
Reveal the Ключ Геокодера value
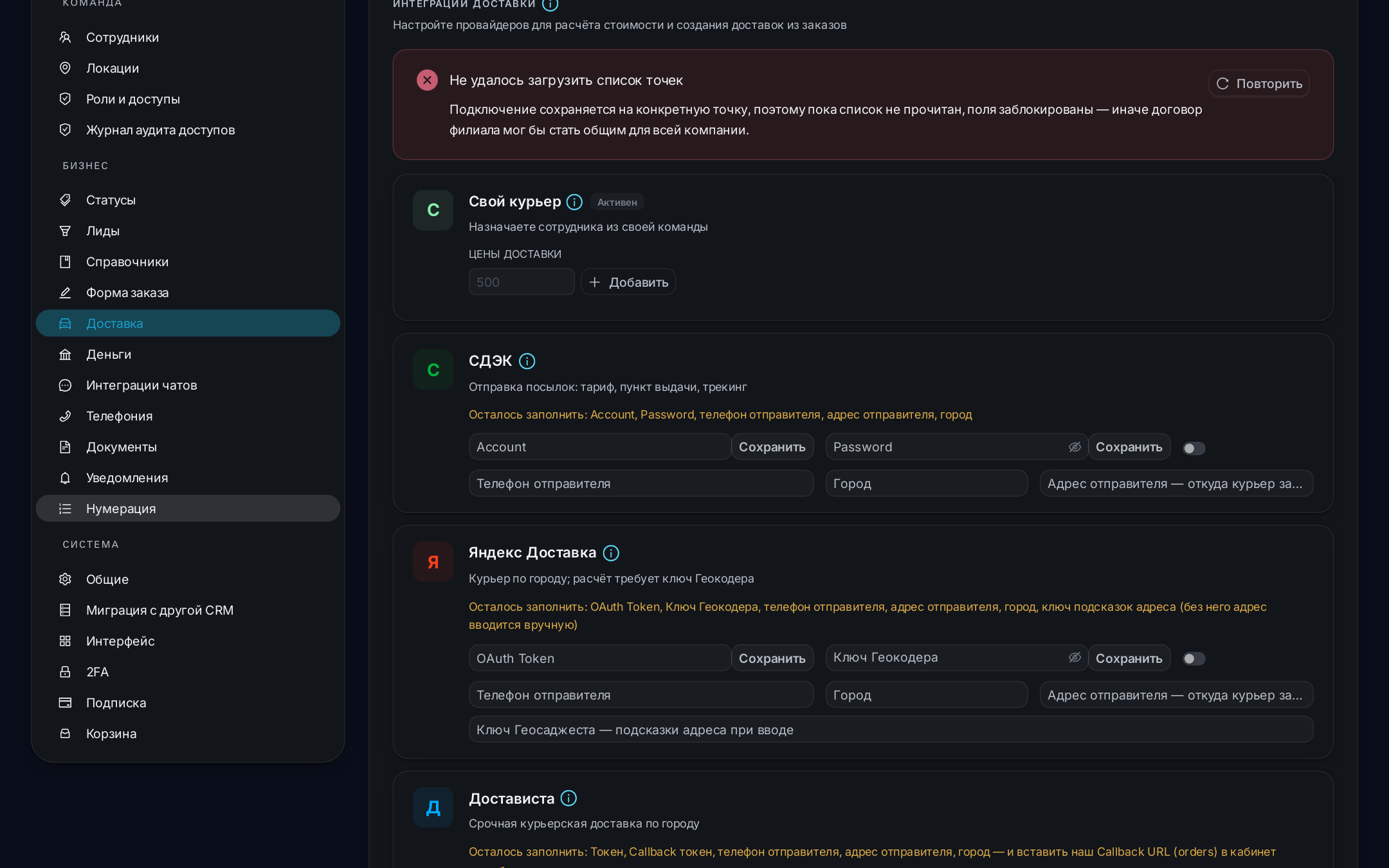pos(1075,657)
